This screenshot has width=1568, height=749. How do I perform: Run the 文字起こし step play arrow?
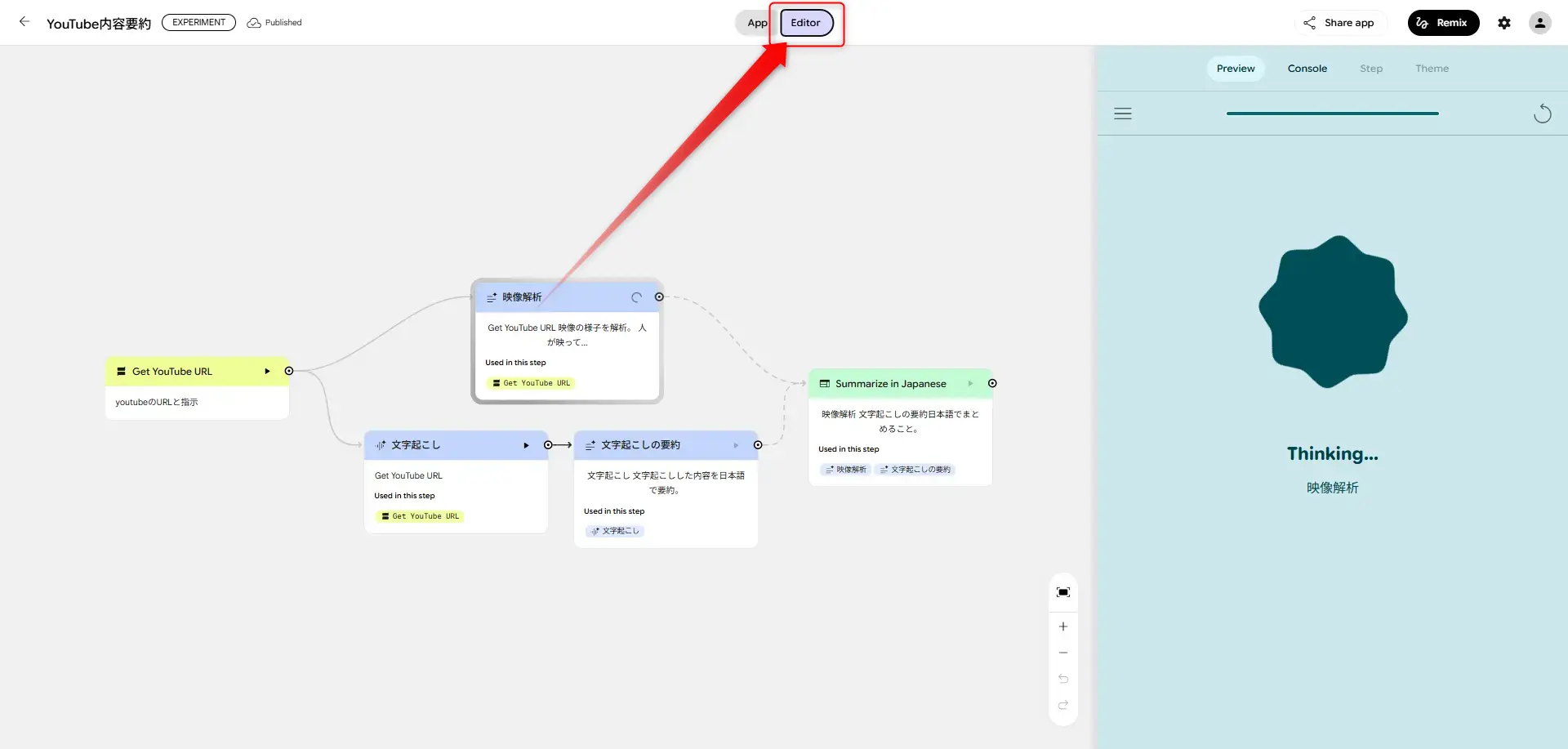[526, 445]
